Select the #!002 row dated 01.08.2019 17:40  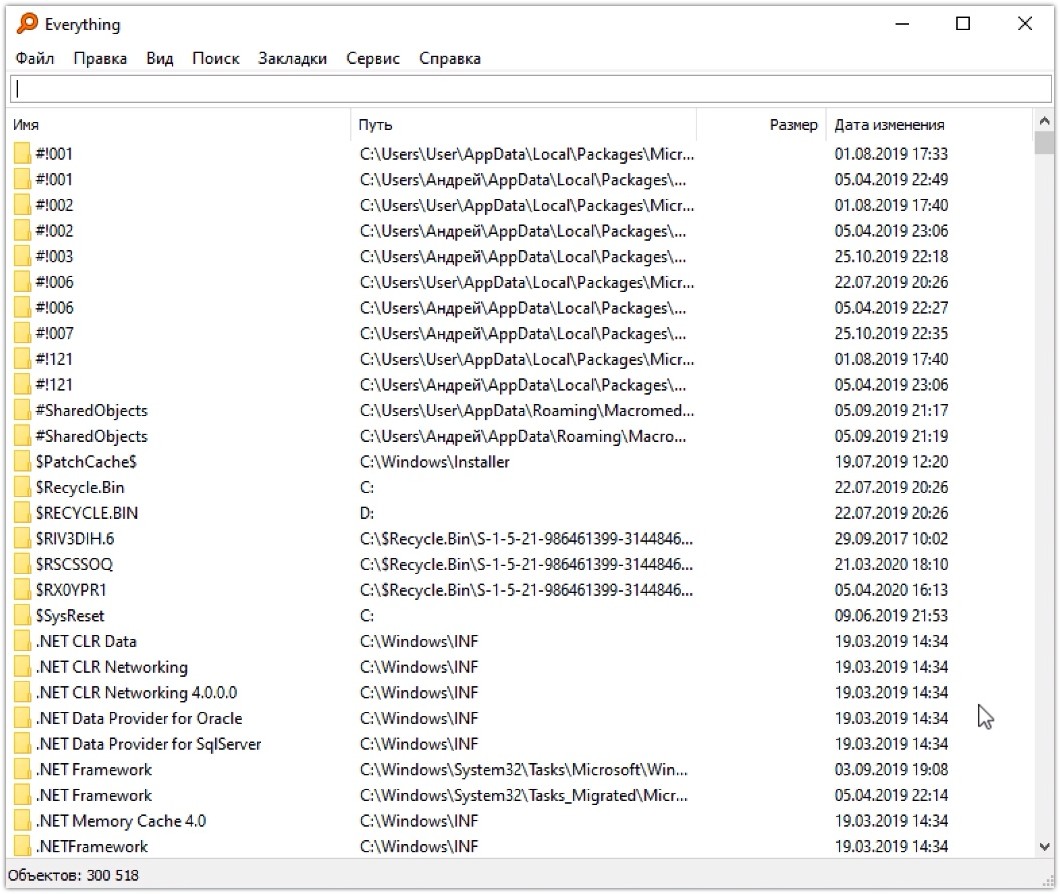(521, 206)
